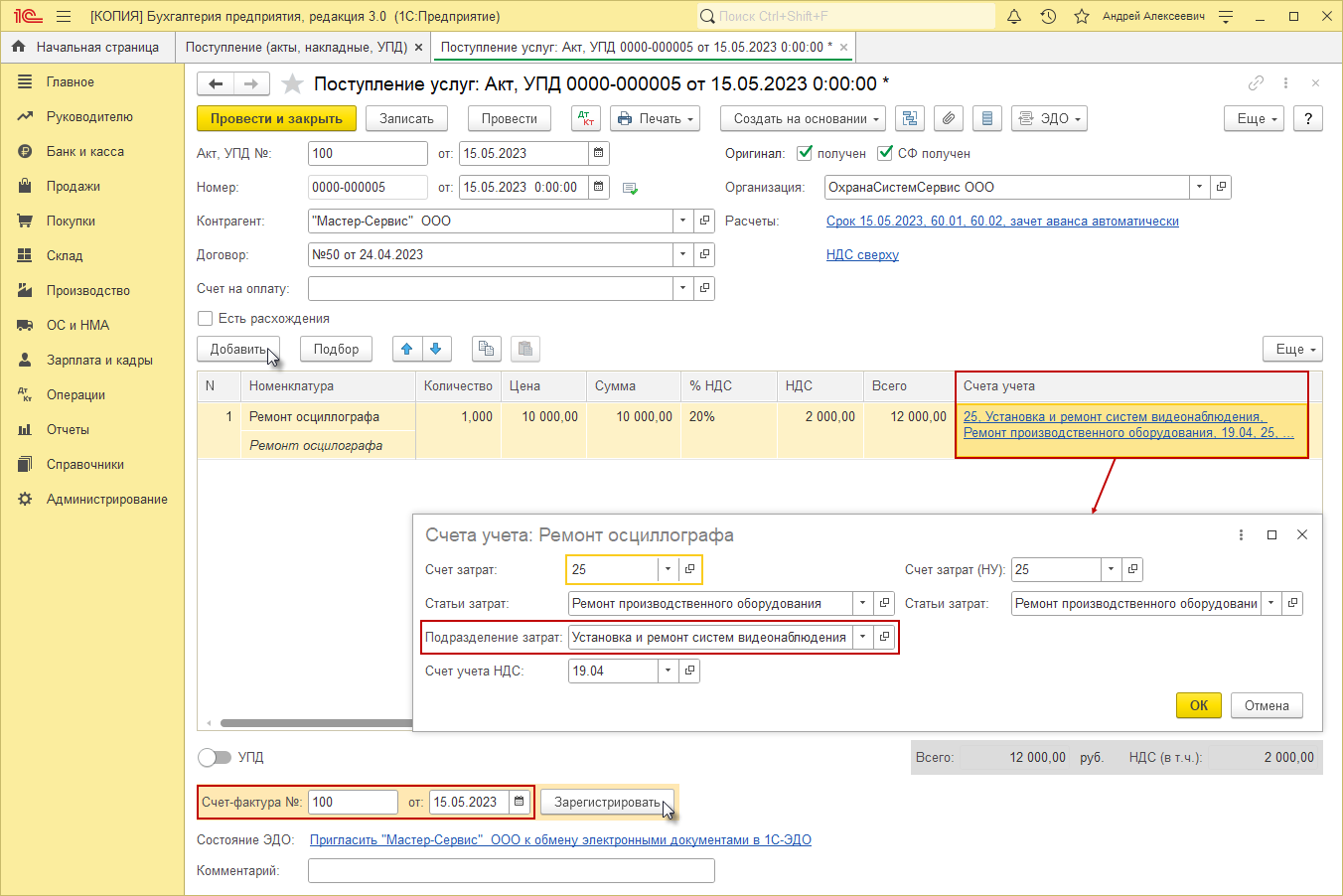The height and width of the screenshot is (896, 1343).
Task: Click Провести и закрыть button
Action: 276,118
